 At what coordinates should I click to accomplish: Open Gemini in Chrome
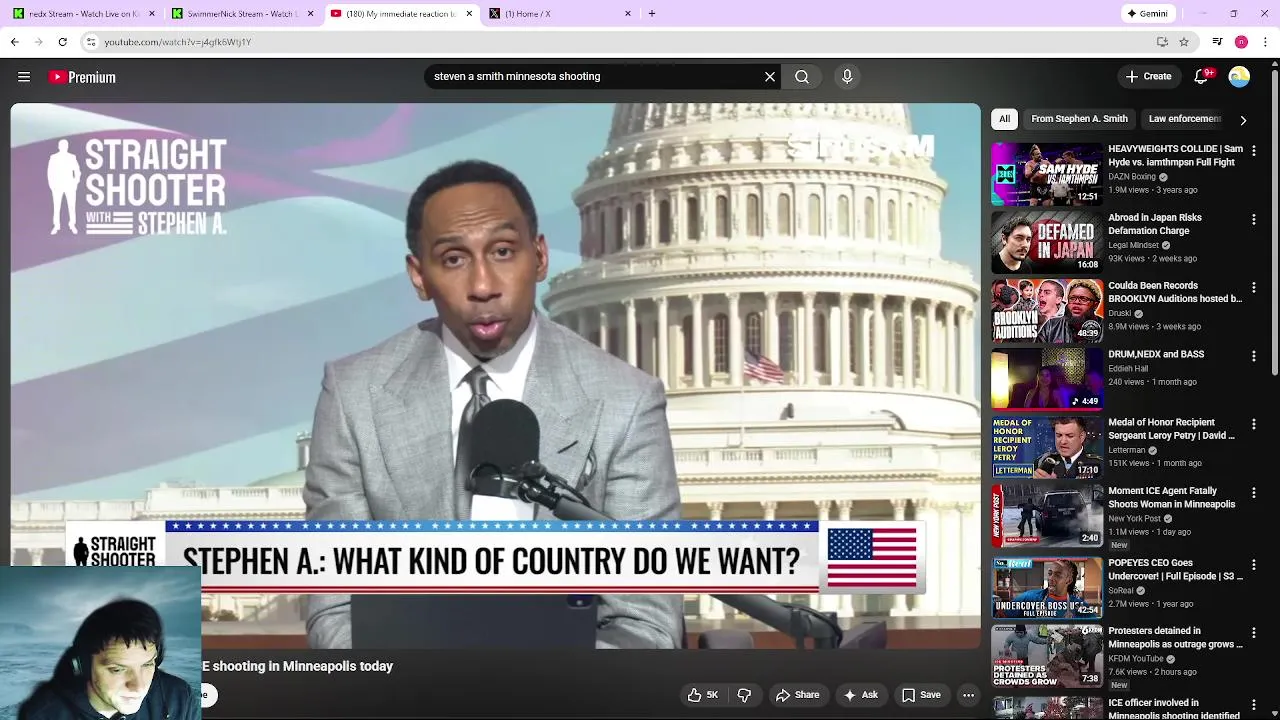coord(1147,14)
